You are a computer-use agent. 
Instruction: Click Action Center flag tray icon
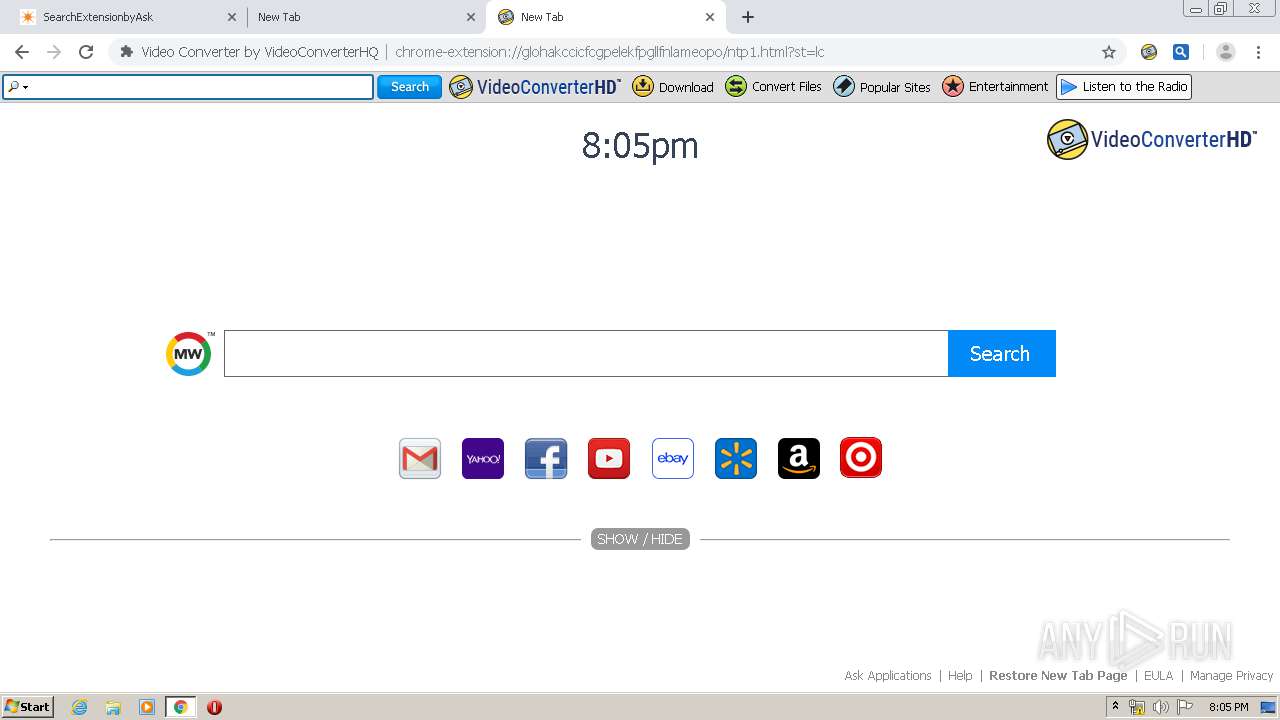point(1185,707)
